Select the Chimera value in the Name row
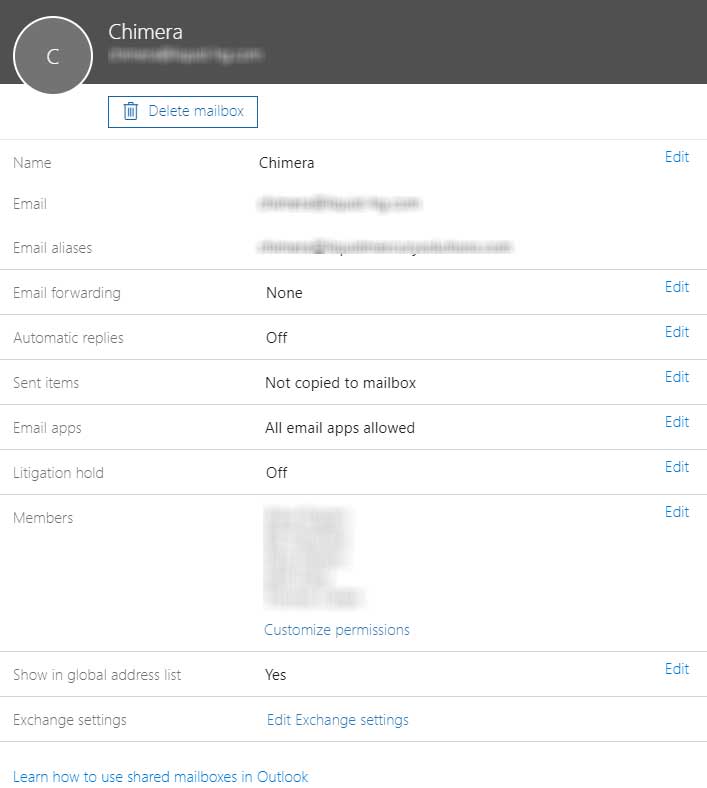Image resolution: width=707 pixels, height=788 pixels. (286, 163)
